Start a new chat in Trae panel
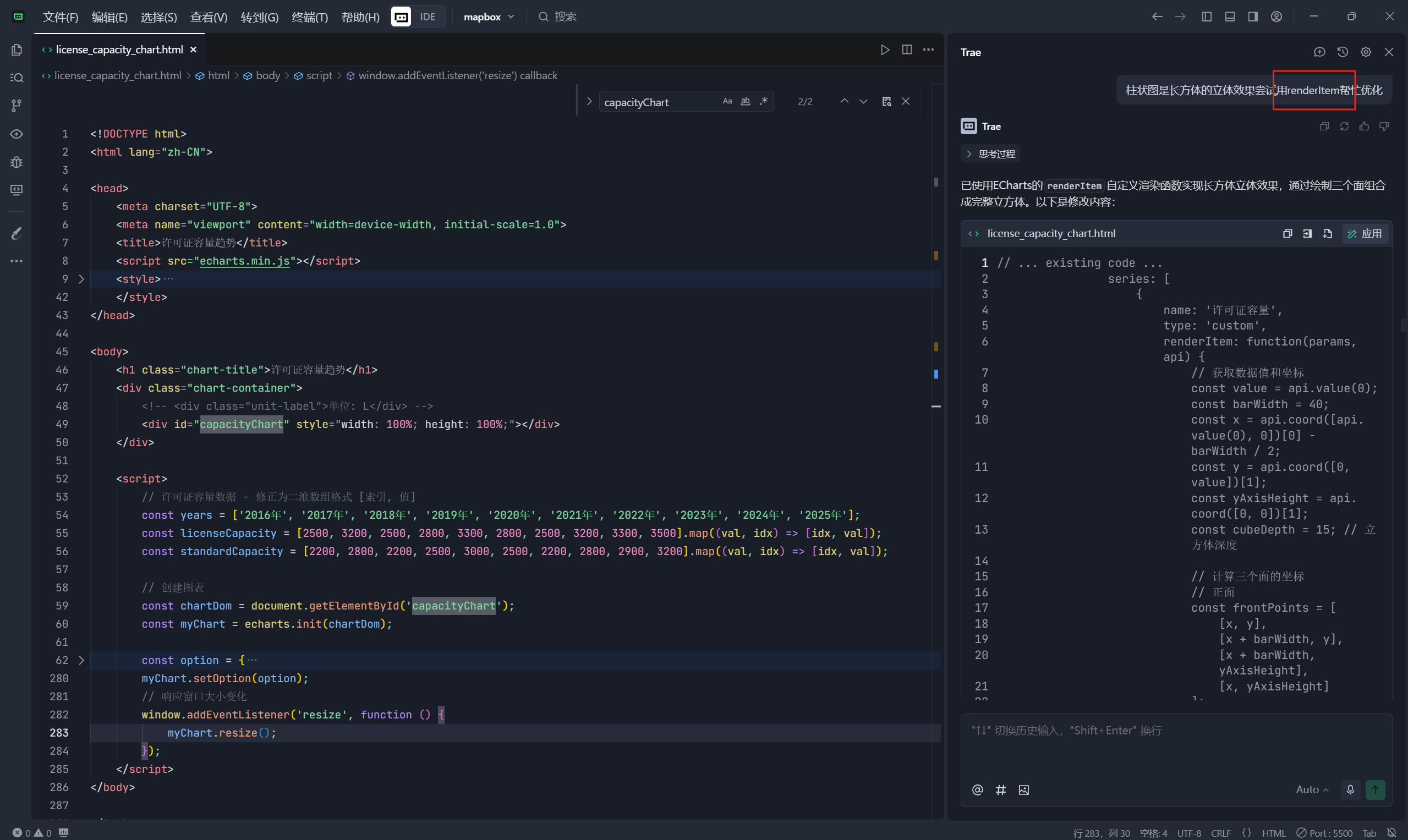The image size is (1408, 840). click(1319, 52)
